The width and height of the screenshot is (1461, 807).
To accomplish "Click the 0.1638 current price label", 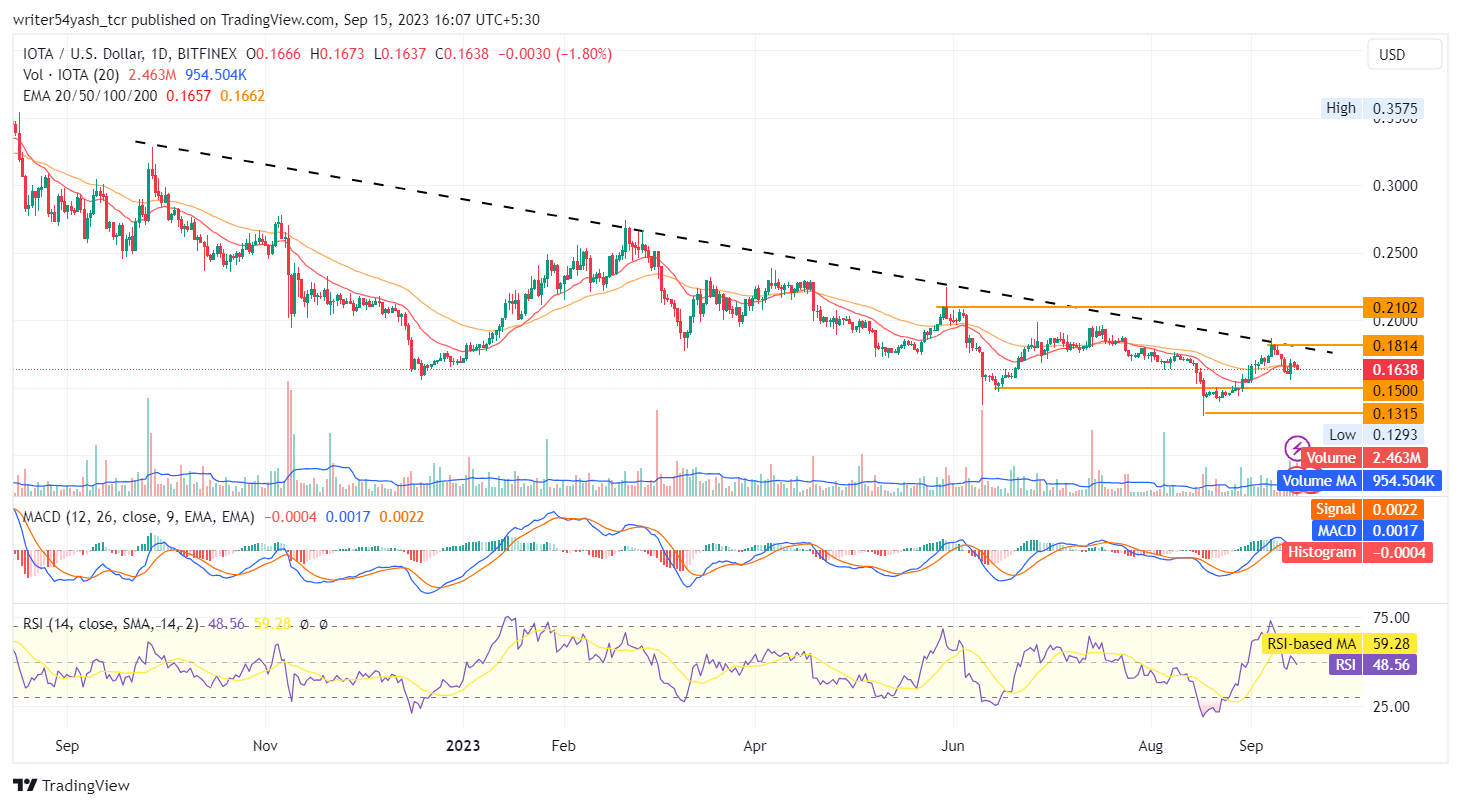I will coord(1395,369).
